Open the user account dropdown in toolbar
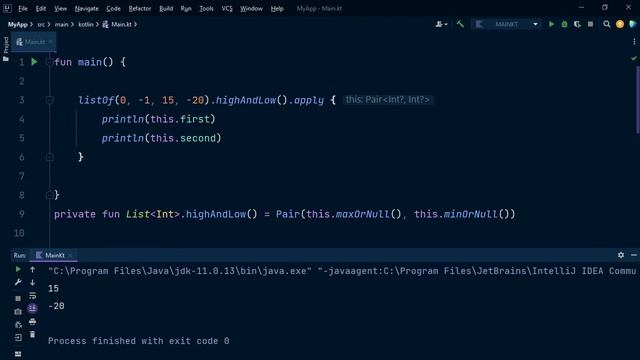Image resolution: width=640 pixels, height=360 pixels. [x=441, y=24]
